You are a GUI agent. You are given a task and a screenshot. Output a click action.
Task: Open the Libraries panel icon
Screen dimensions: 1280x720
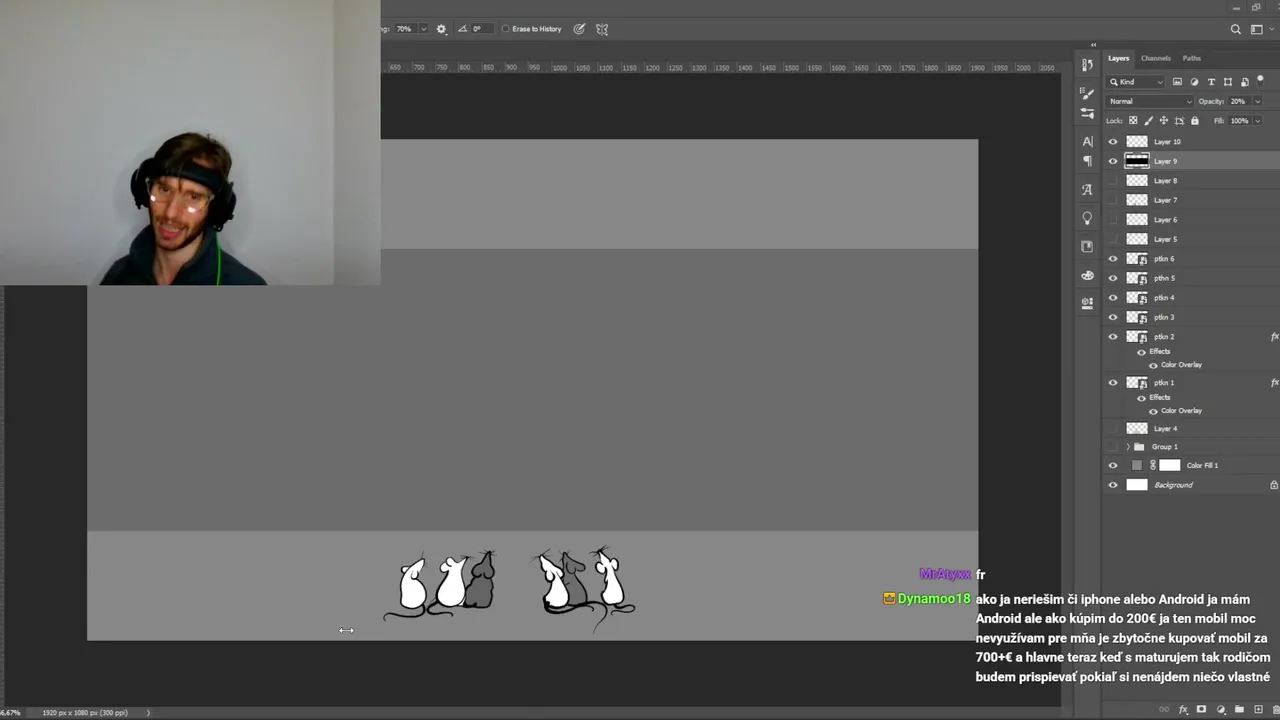(1087, 246)
